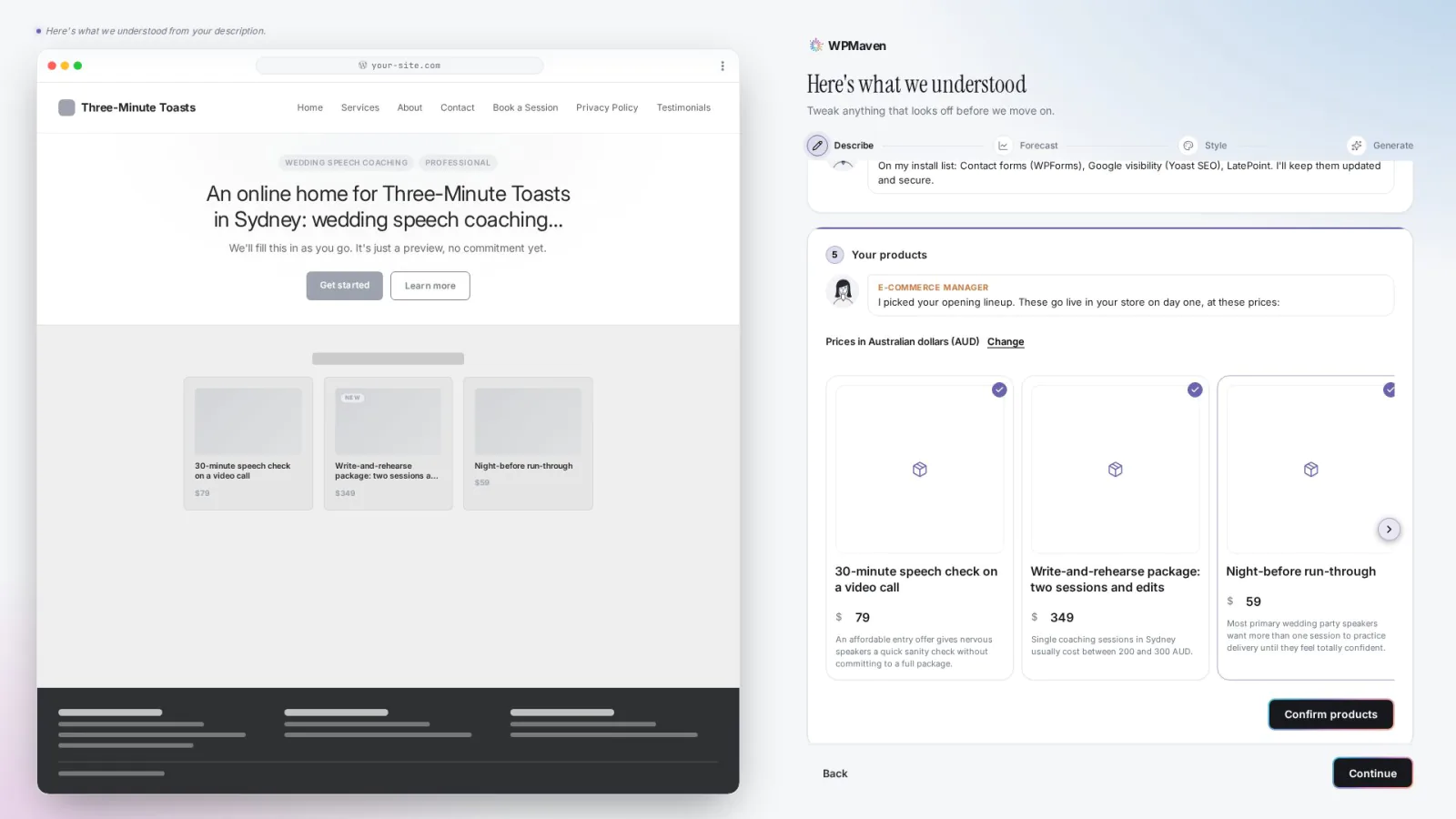Click the Prices in Australian dollars text
This screenshot has width=1456, height=819.
[x=902, y=342]
